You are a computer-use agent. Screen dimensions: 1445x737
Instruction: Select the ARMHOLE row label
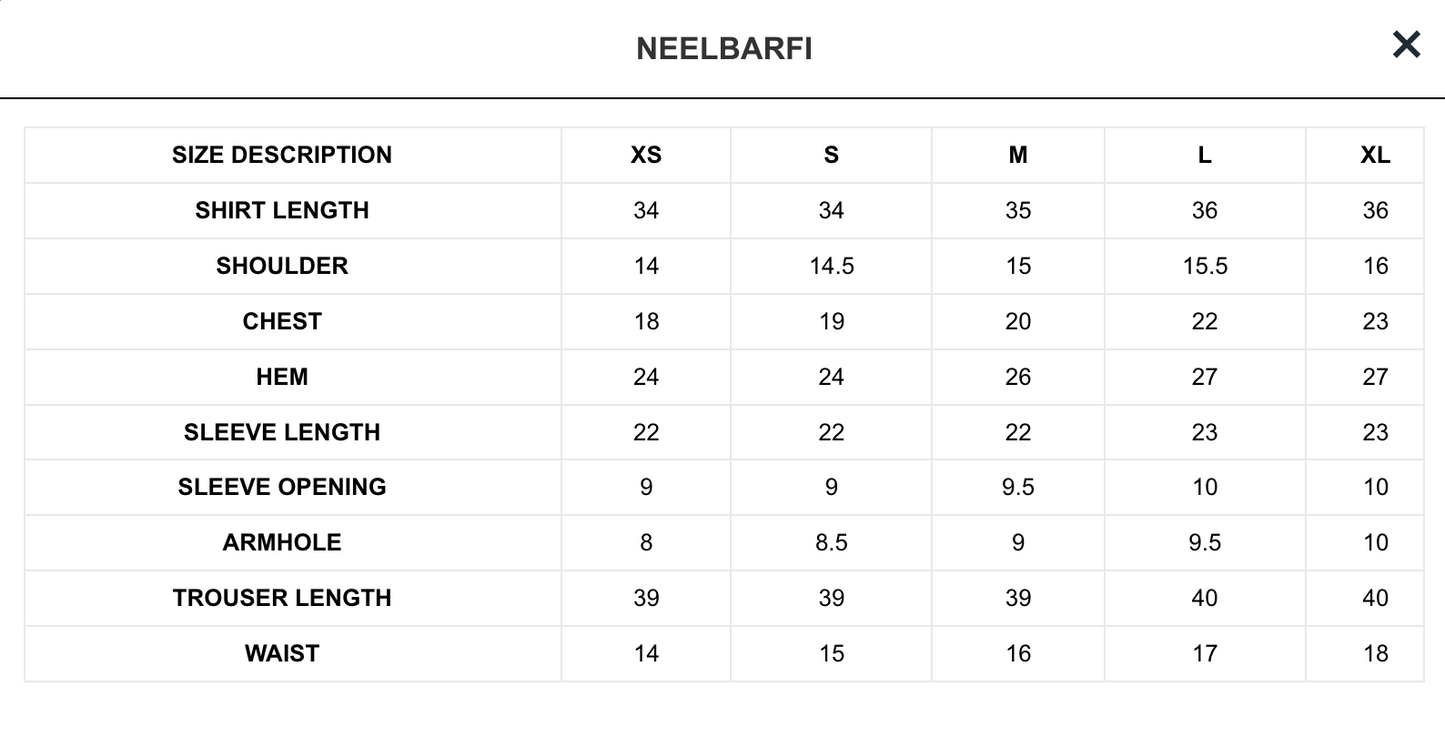tap(282, 542)
